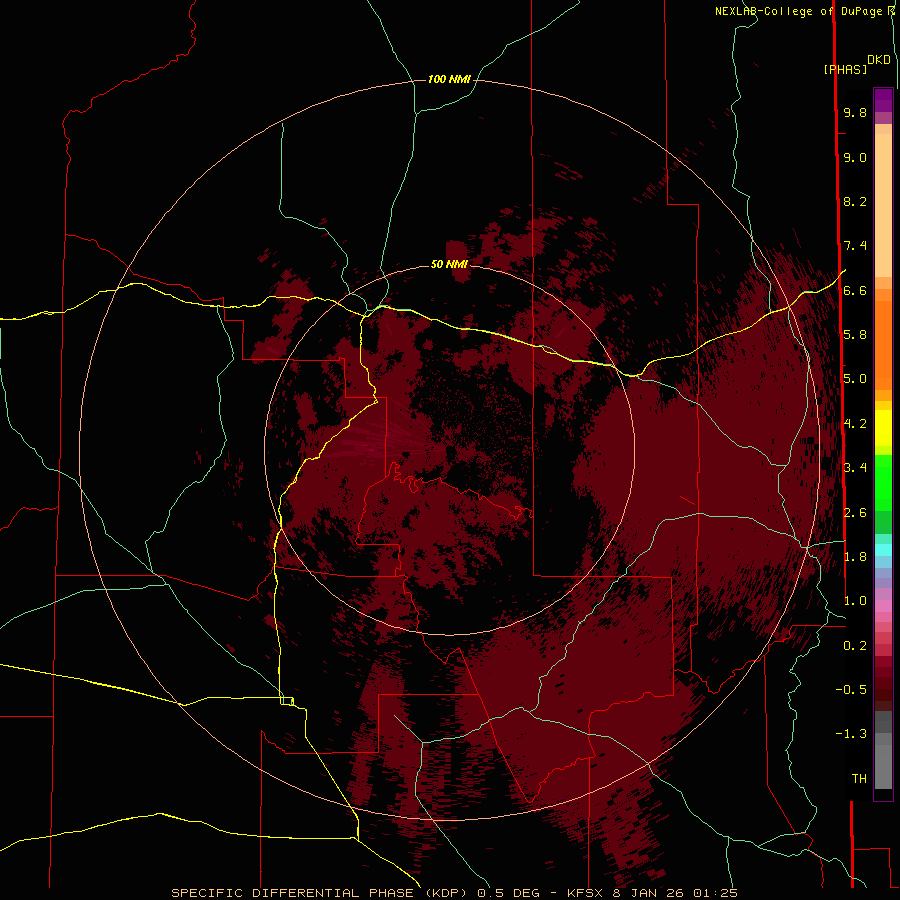Click the 7.4 value on the color scale
Image resolution: width=900 pixels, height=900 pixels.
click(855, 246)
